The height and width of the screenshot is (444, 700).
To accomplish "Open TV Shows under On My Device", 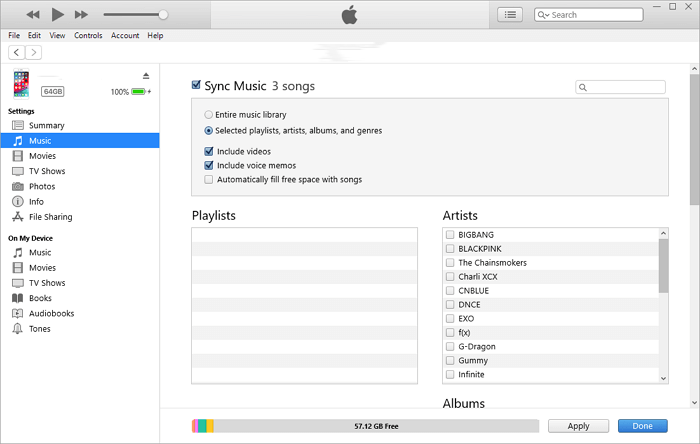I will tap(80, 283).
